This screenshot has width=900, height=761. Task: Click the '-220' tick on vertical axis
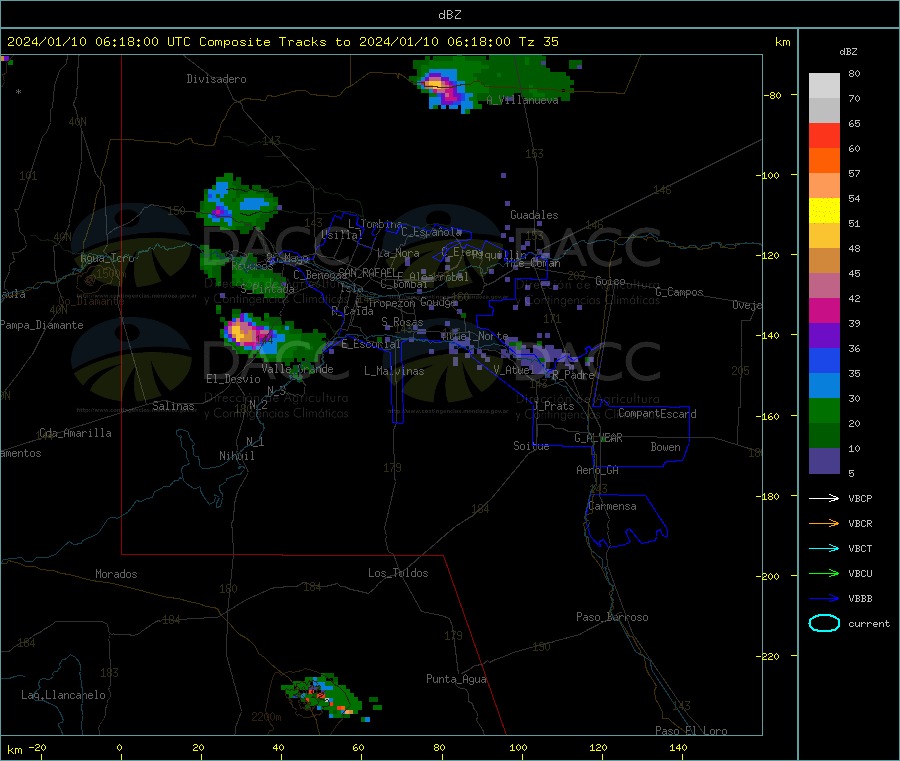(x=770, y=657)
